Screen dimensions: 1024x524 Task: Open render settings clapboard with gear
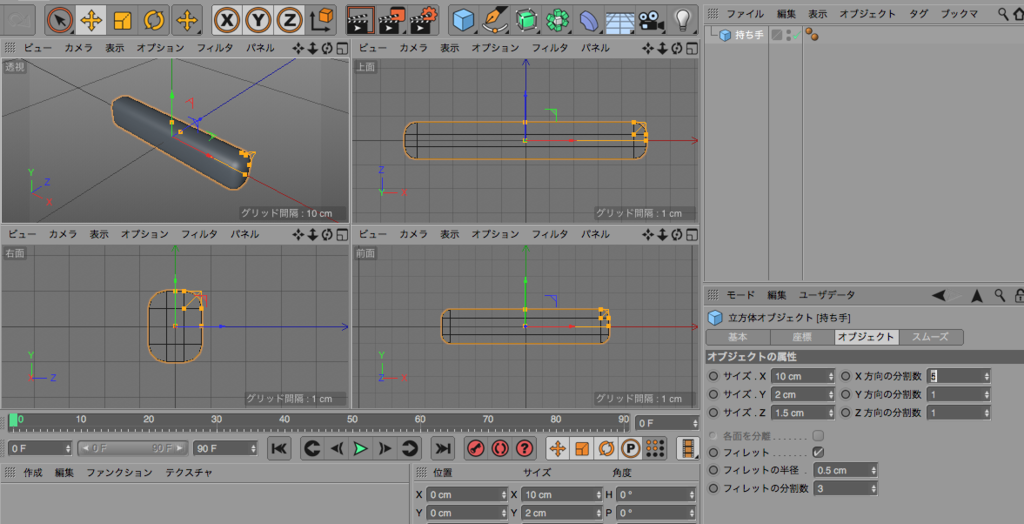point(424,20)
